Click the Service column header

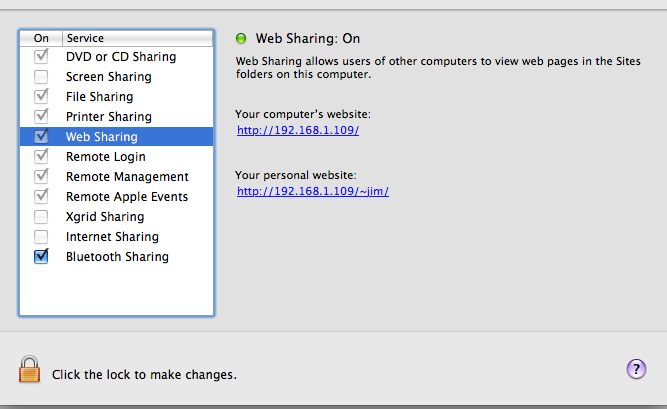137,38
